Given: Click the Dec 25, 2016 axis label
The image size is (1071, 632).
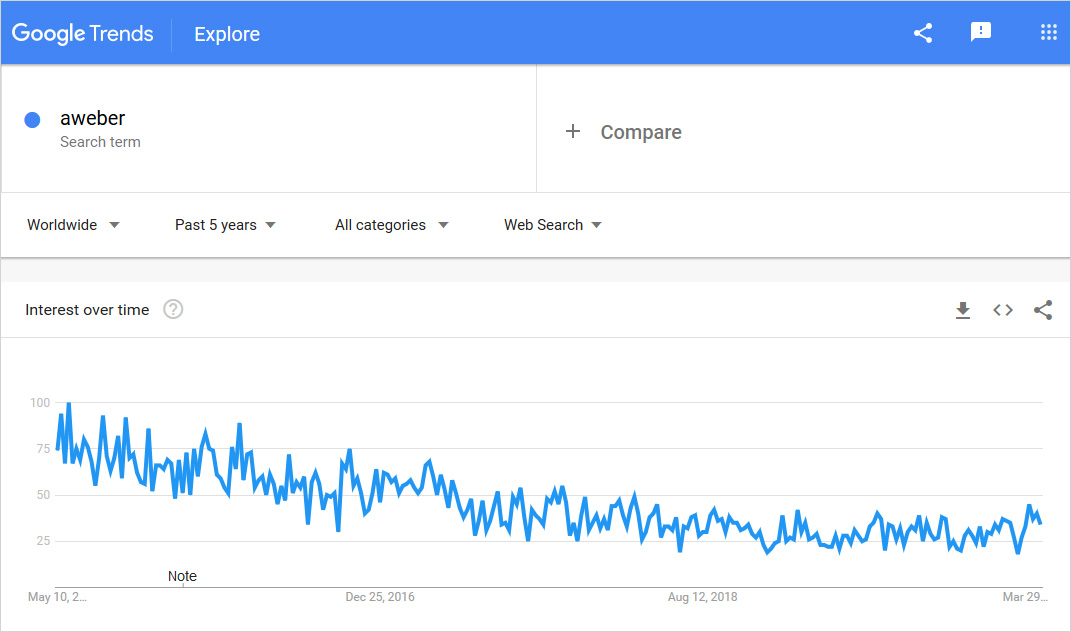Looking at the screenshot, I should 380,597.
